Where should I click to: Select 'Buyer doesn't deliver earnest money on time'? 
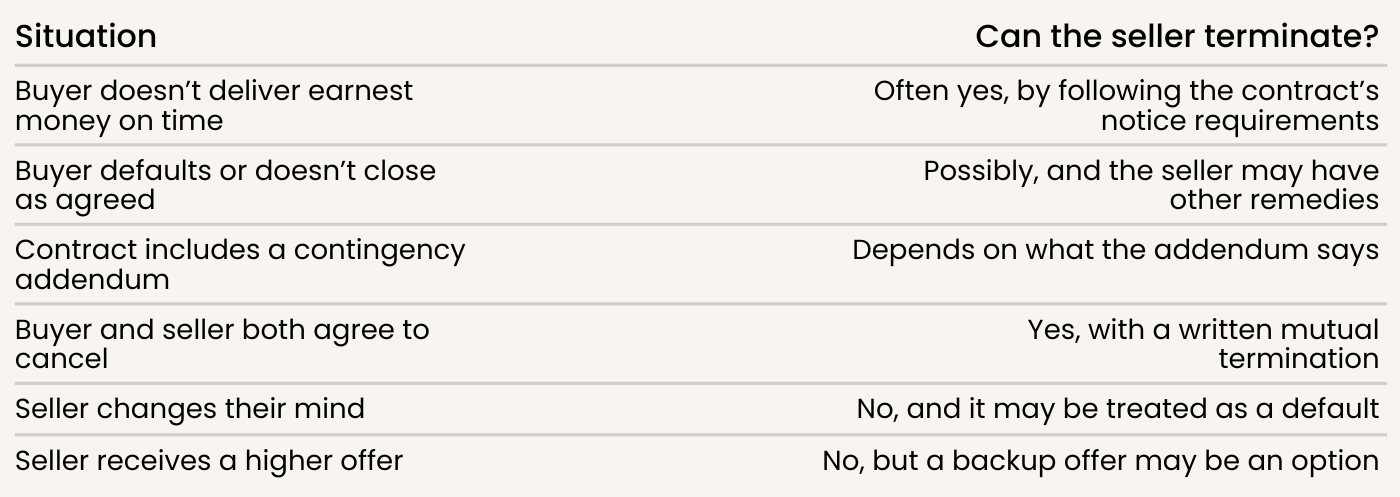coord(214,105)
